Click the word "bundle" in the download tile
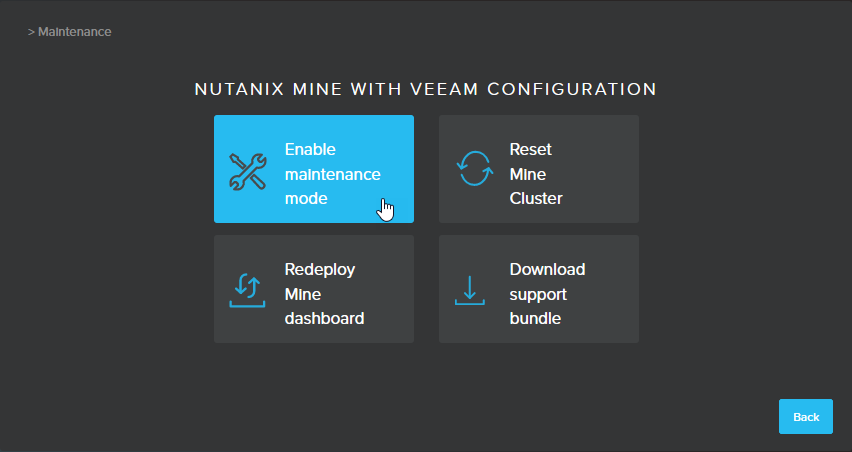The height and width of the screenshot is (452, 852). tap(535, 319)
